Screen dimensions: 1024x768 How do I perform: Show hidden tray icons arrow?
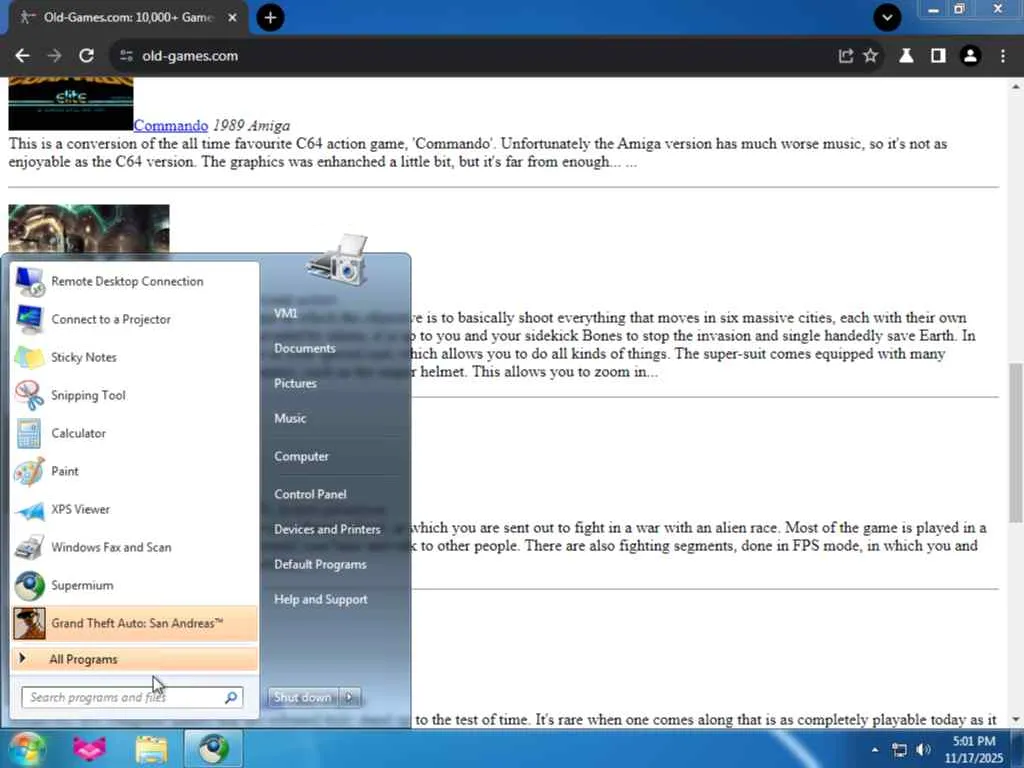pyautogui.click(x=875, y=750)
